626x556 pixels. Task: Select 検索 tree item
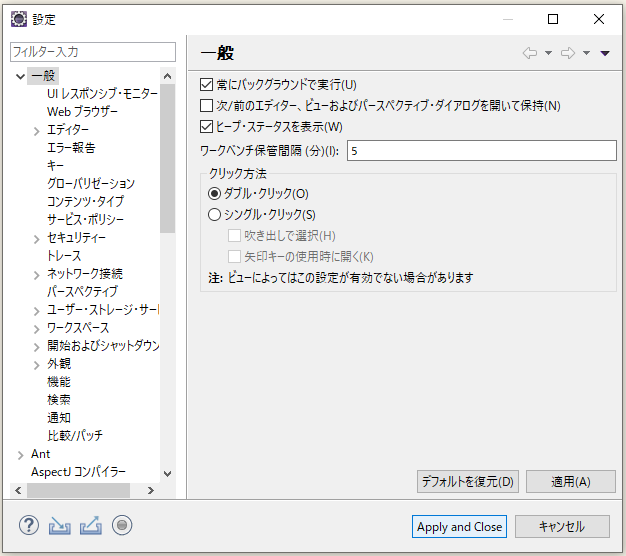point(59,400)
